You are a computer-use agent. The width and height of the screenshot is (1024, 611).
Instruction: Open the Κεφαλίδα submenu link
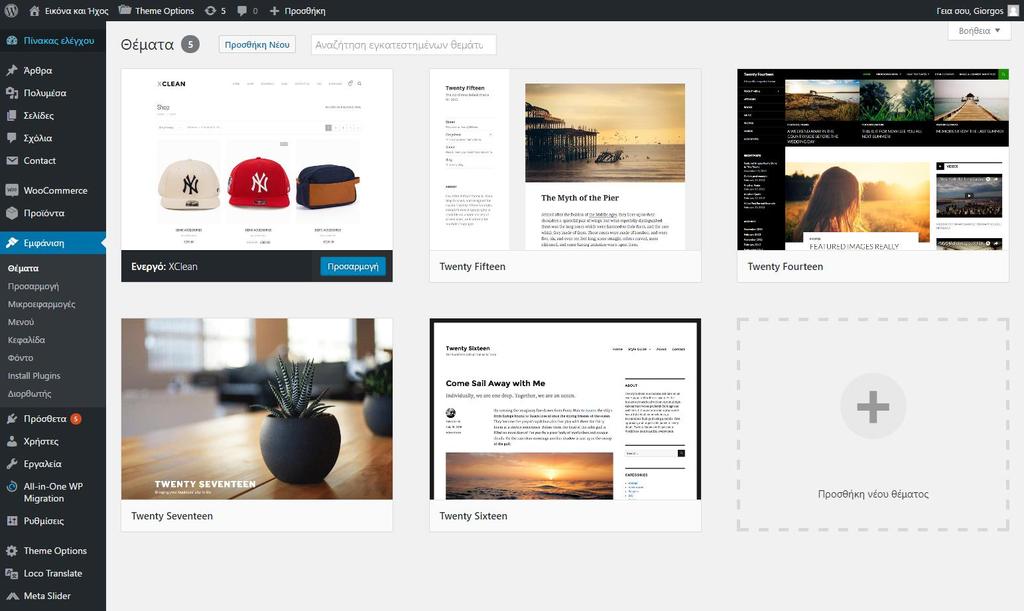26,340
